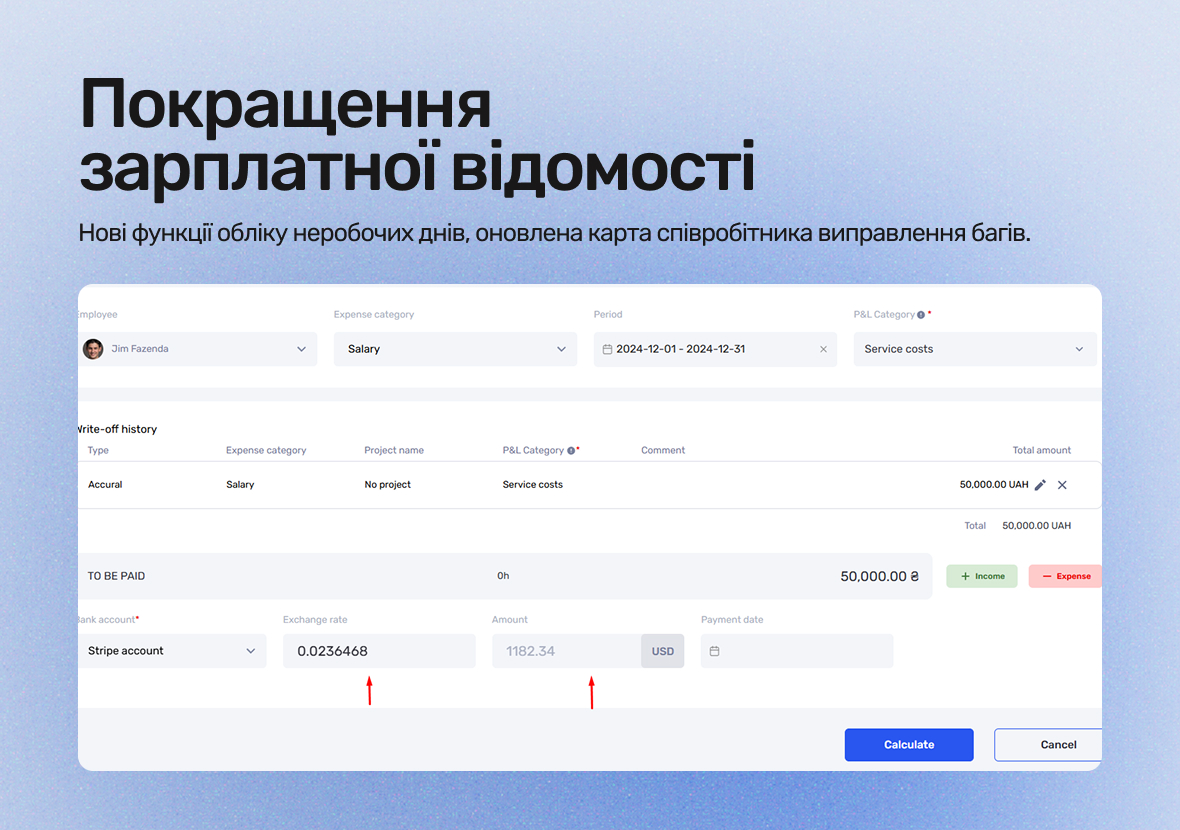The image size is (1180, 830).
Task: Click the Cancel button
Action: (1048, 745)
